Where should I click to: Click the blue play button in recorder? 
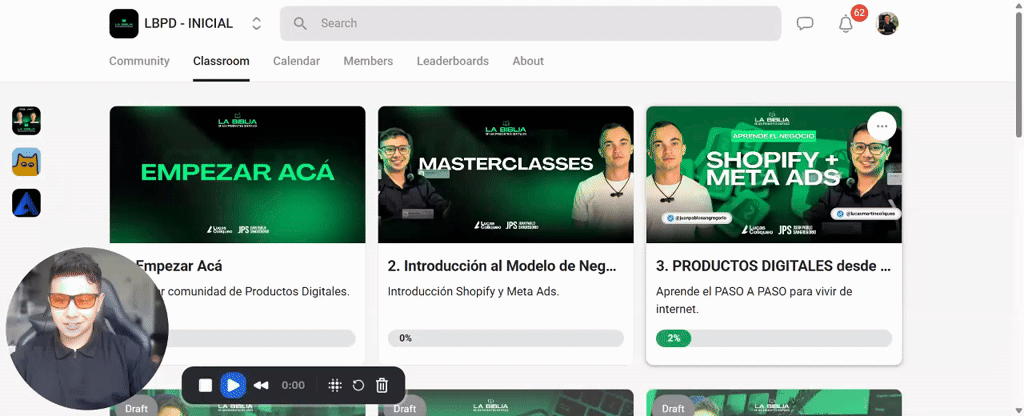pyautogui.click(x=233, y=385)
